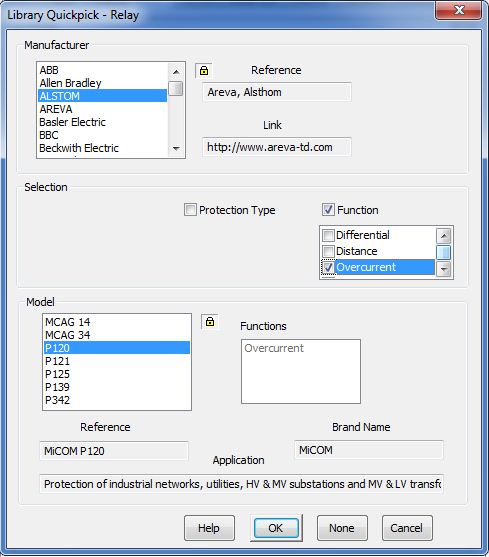
Task: Click the None button
Action: pyautogui.click(x=342, y=528)
